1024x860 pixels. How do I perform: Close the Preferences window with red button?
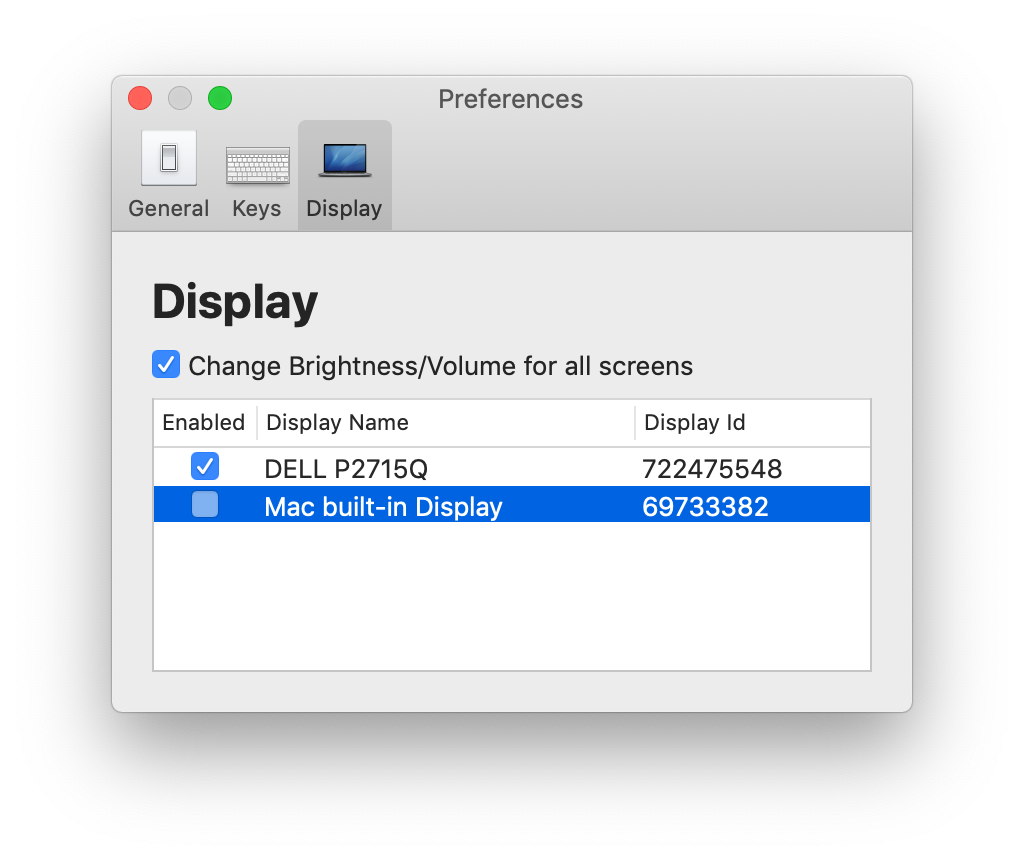pyautogui.click(x=140, y=98)
